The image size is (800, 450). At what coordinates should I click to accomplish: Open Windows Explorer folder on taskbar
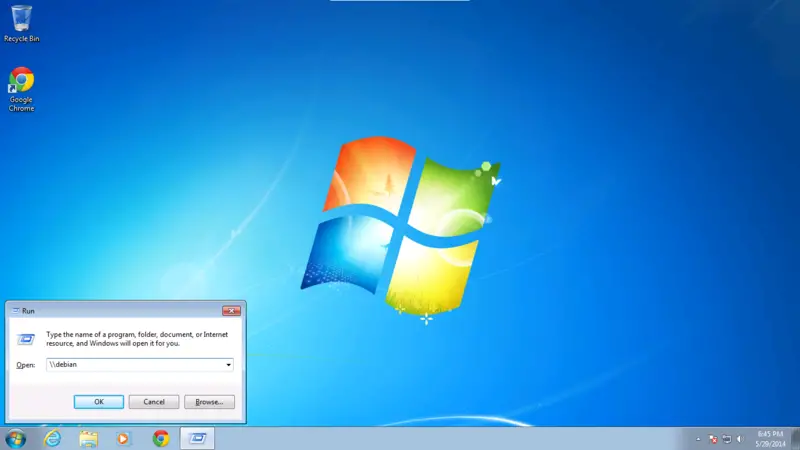click(88, 439)
